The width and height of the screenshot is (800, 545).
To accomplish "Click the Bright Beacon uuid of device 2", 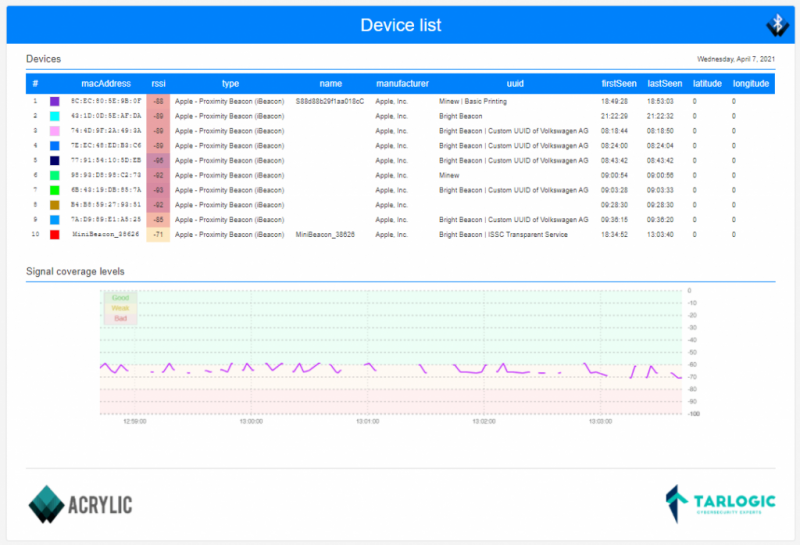I will pos(461,116).
